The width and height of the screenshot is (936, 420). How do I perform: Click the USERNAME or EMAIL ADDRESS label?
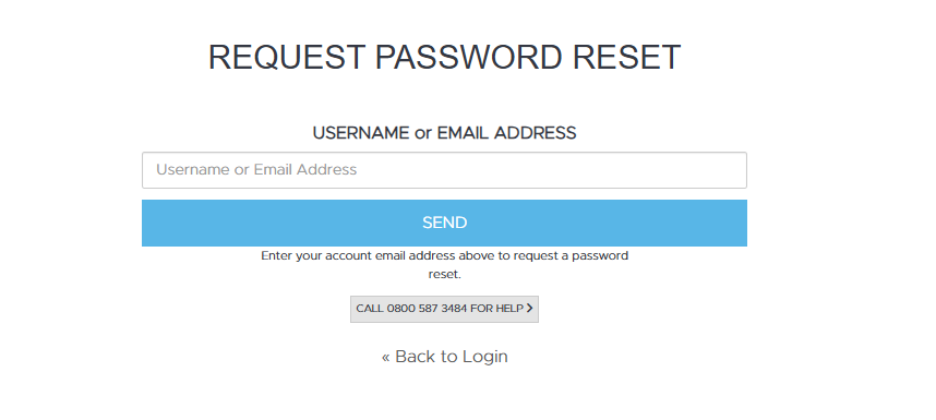pyautogui.click(x=444, y=133)
